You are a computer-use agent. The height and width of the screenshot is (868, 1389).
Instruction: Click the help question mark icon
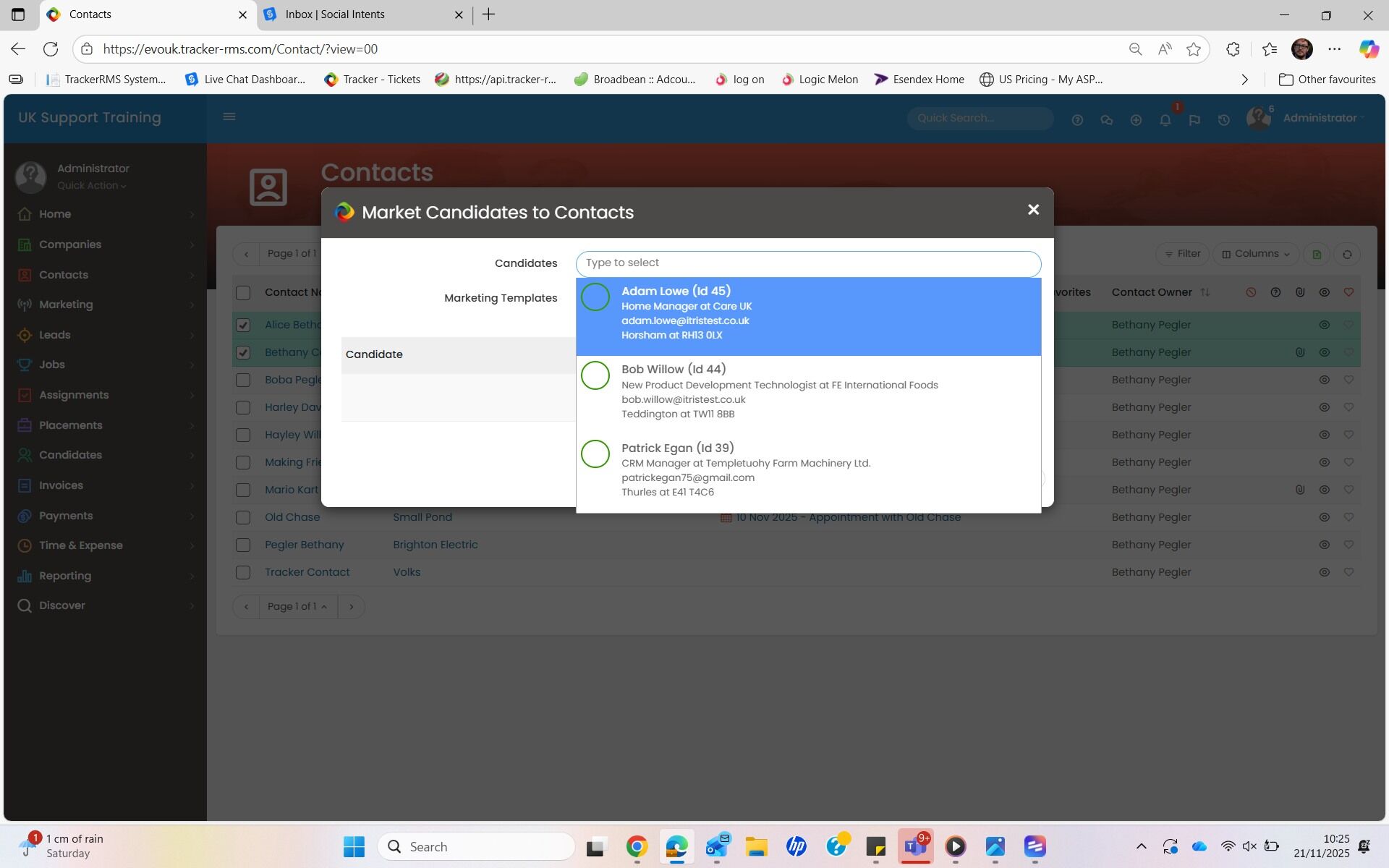tap(1077, 120)
